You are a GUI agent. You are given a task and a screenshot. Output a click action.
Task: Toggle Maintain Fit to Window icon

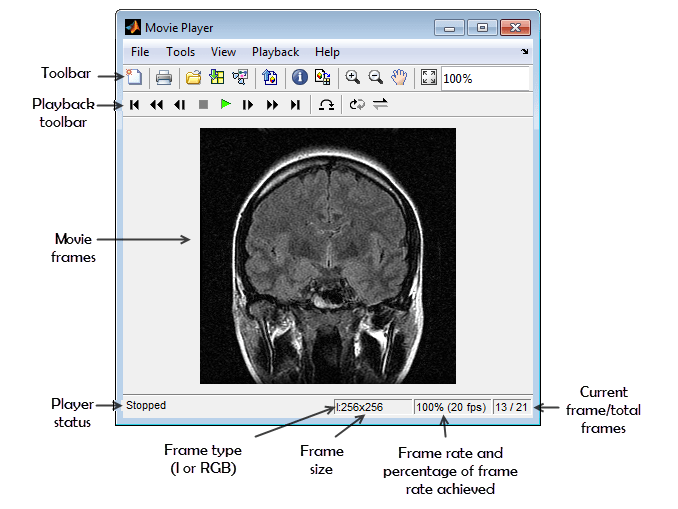429,78
